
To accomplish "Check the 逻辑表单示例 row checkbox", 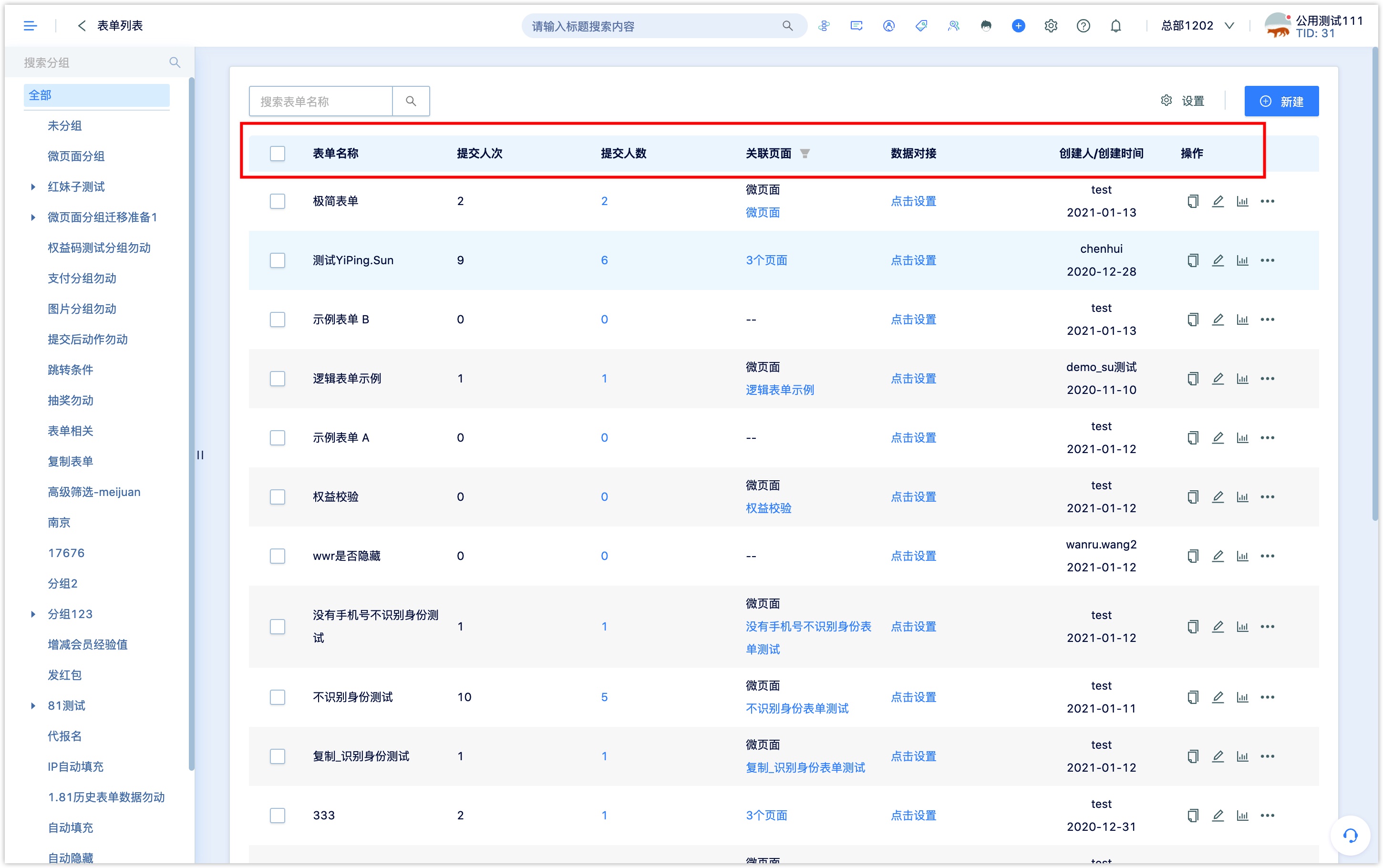I will (x=277, y=378).
